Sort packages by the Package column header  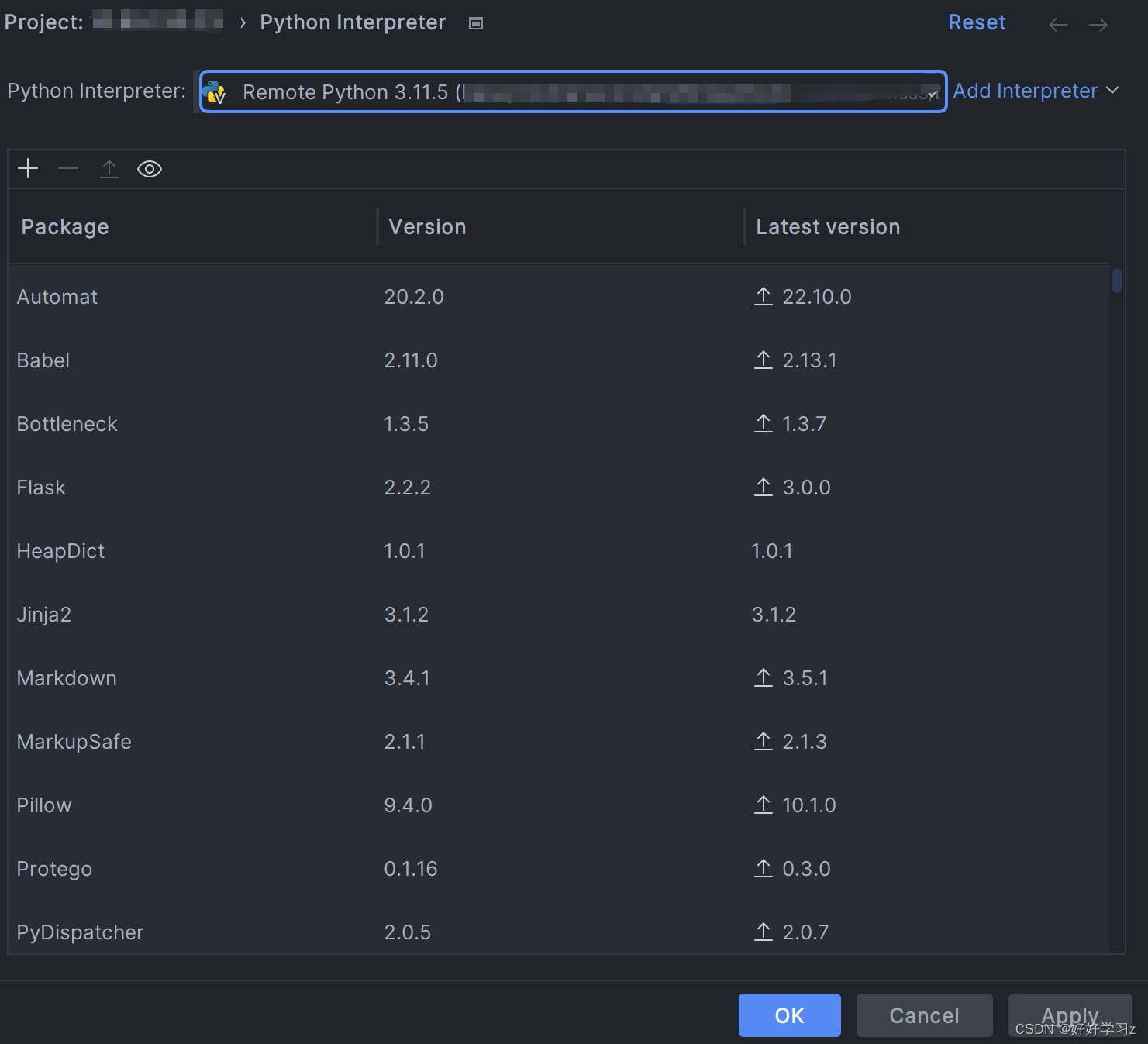pyautogui.click(x=65, y=226)
